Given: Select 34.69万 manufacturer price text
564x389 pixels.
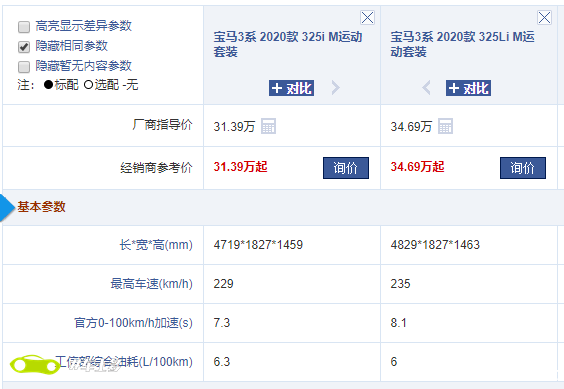Looking at the screenshot, I should point(411,127).
